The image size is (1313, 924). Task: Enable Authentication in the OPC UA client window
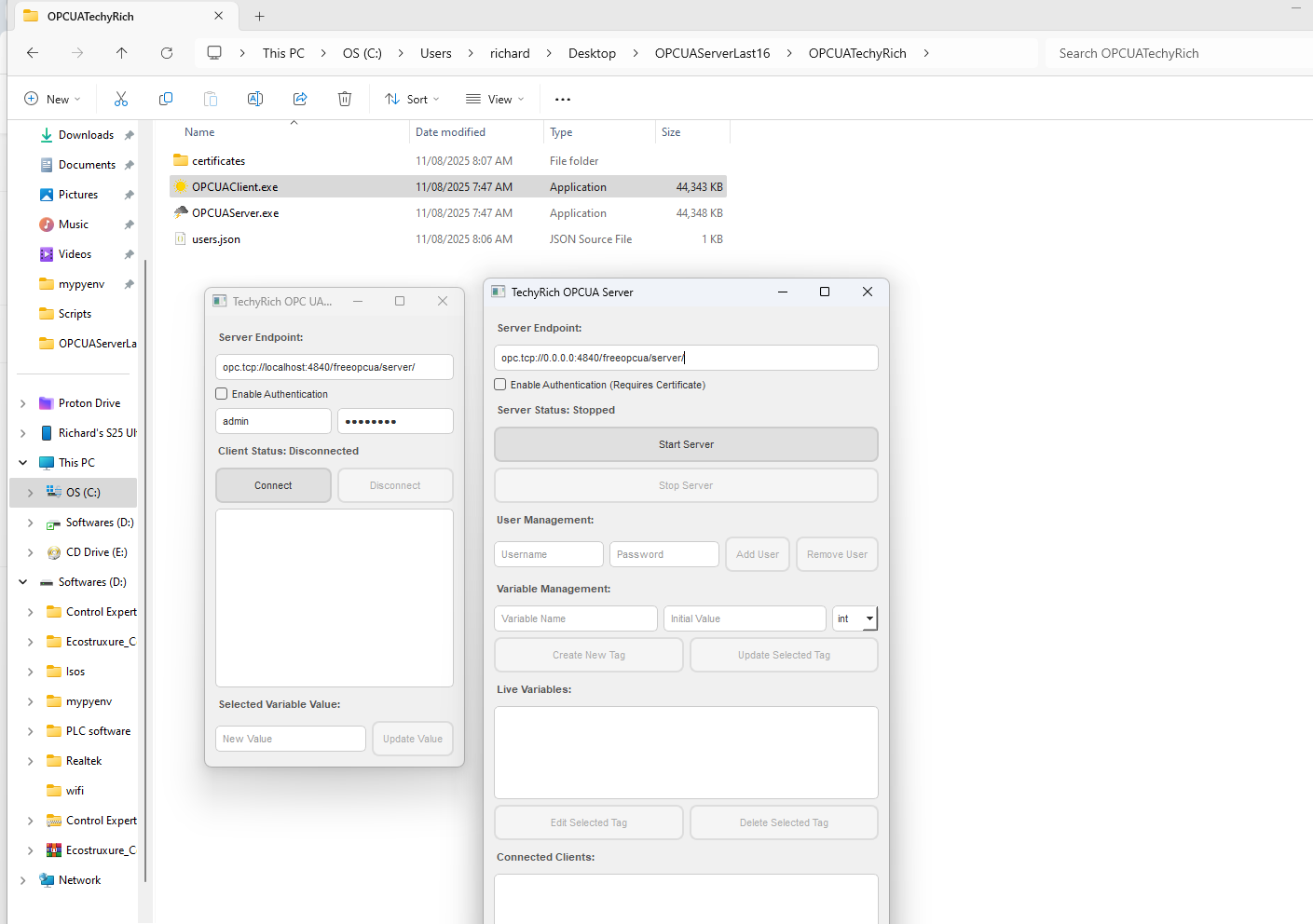[221, 393]
